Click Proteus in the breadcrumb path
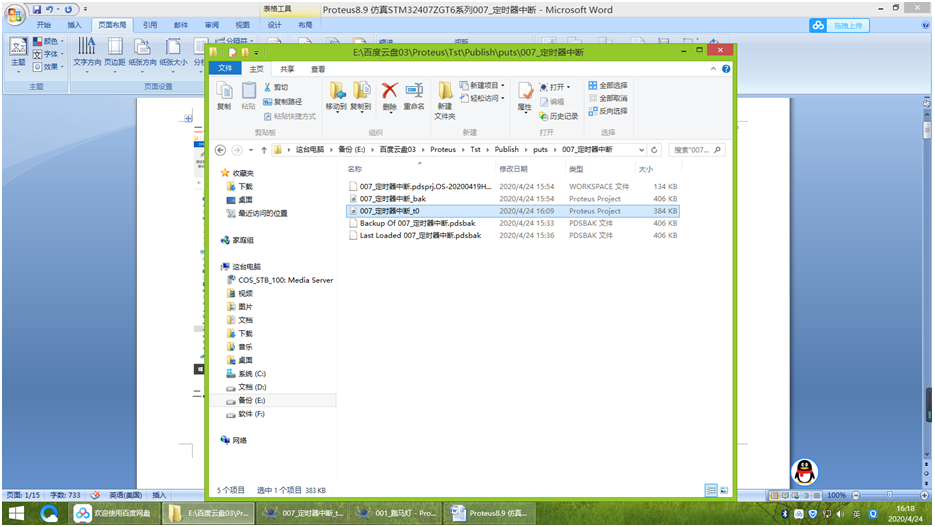935x527 pixels. click(x=443, y=150)
